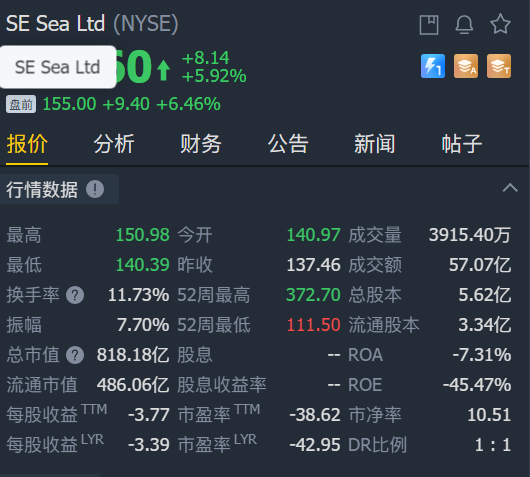The image size is (530, 477).
Task: Switch to the 帖子 tab
Action: point(462,144)
